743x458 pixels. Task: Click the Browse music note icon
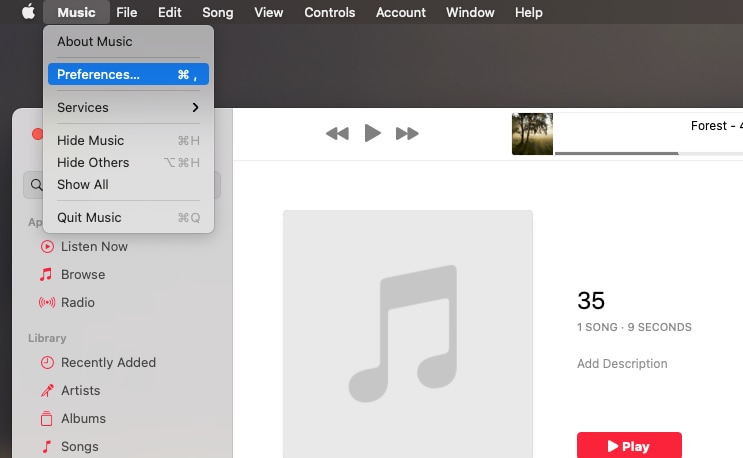[x=46, y=274]
